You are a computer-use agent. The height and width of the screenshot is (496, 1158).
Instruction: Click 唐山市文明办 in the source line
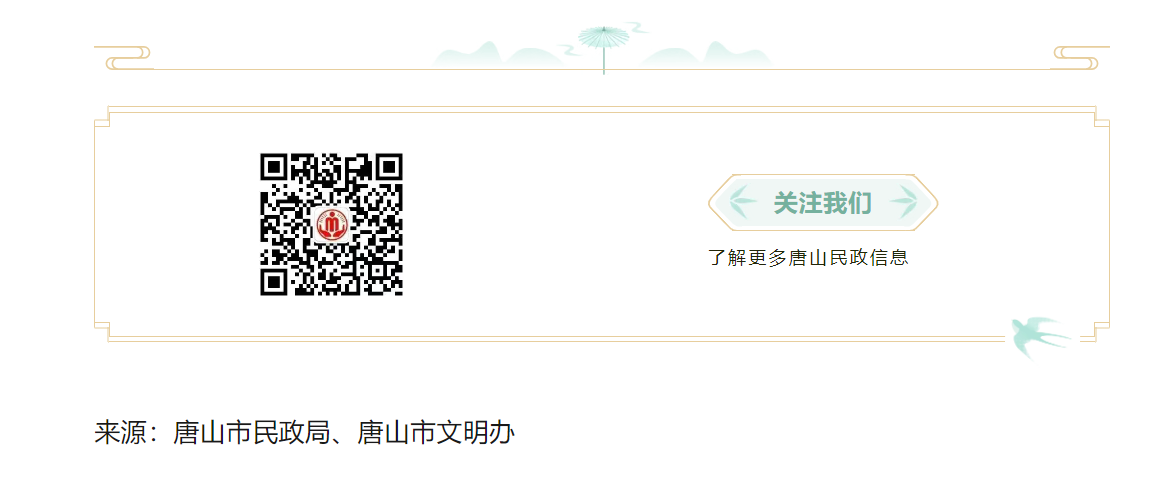pyautogui.click(x=436, y=433)
